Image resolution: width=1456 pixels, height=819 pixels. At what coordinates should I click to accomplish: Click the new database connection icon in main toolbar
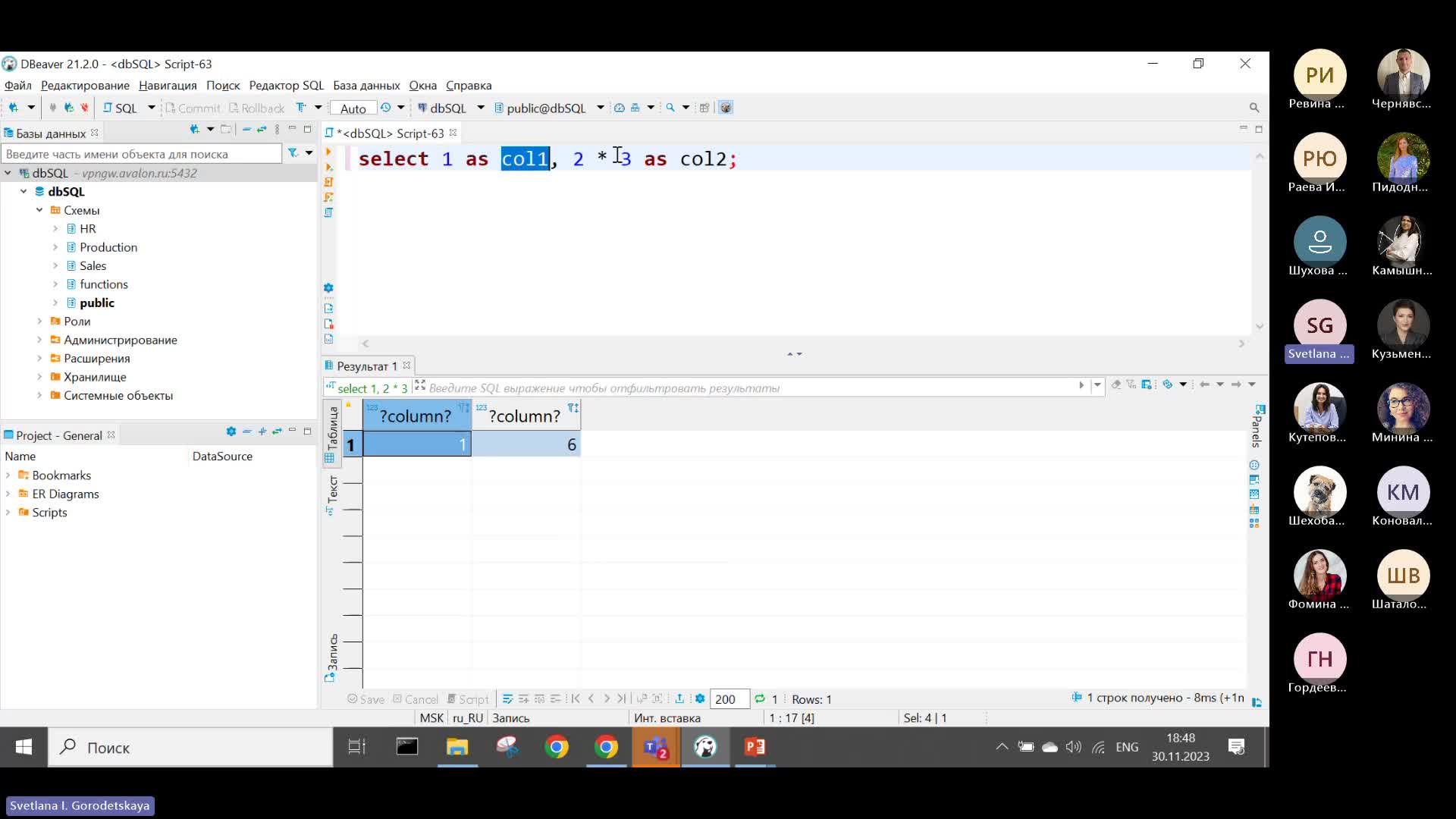[x=14, y=108]
